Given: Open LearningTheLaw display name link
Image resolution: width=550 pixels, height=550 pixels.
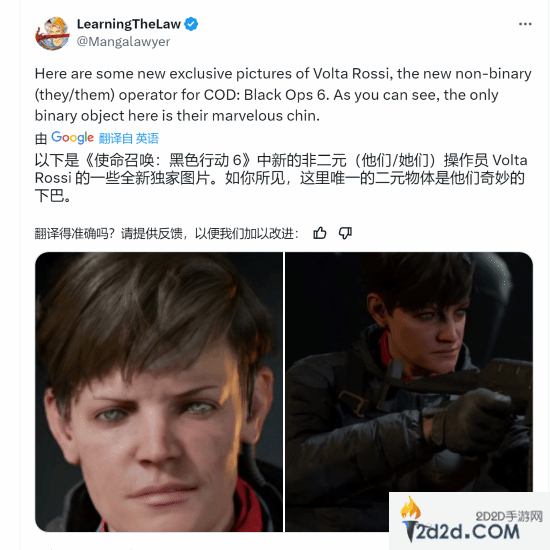Looking at the screenshot, I should pos(129,24).
